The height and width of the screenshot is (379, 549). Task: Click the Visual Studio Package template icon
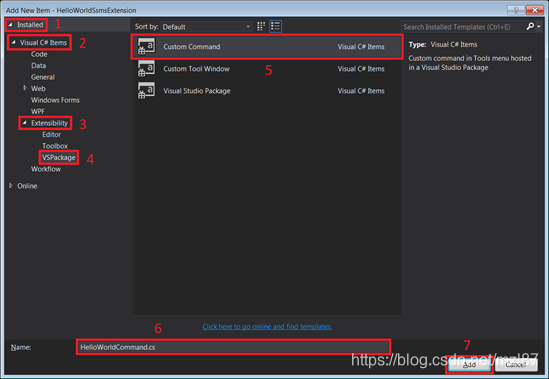(x=146, y=91)
